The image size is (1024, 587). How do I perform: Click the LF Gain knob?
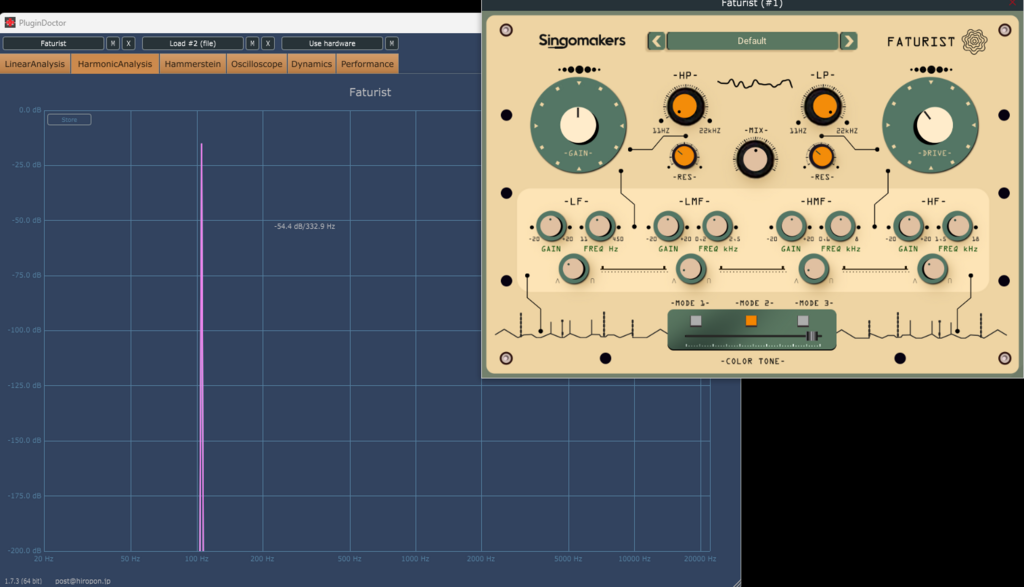tap(551, 227)
